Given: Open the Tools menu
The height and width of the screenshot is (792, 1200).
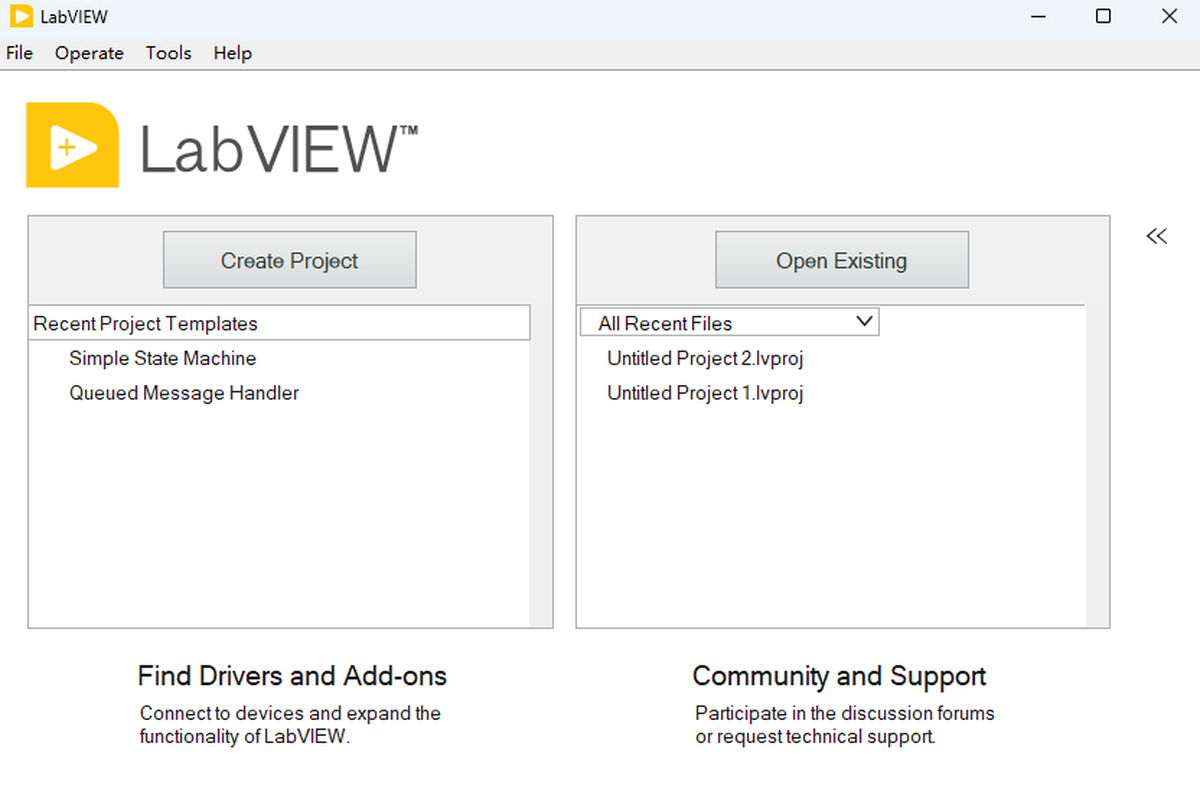Looking at the screenshot, I should point(168,53).
